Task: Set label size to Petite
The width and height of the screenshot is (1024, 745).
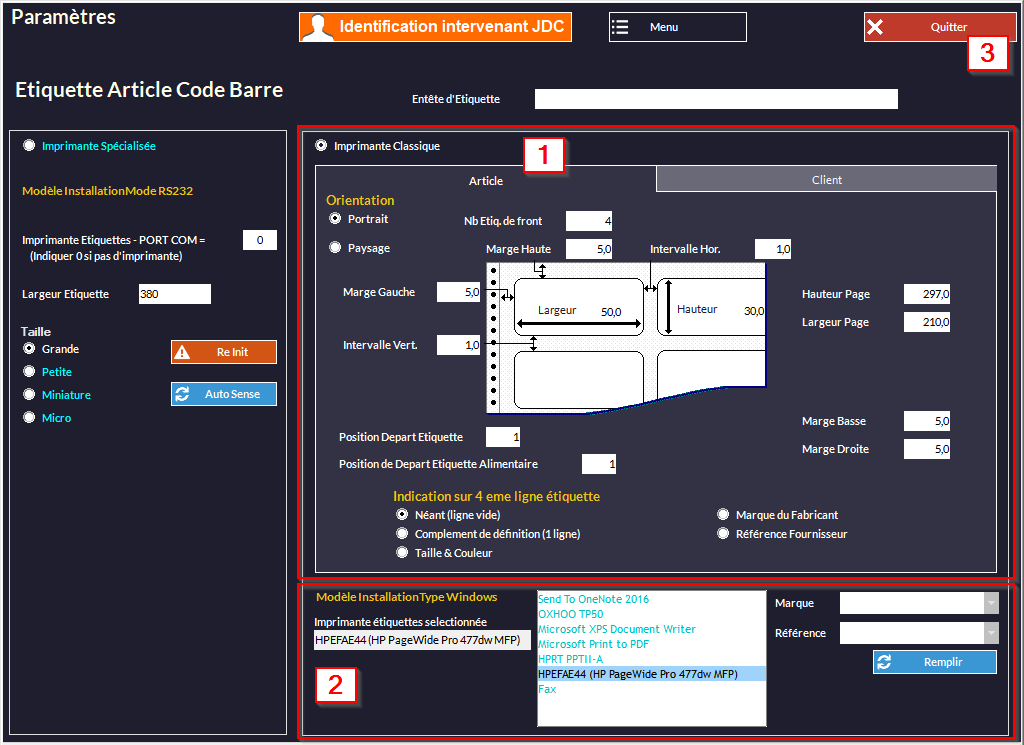Action: (x=29, y=371)
